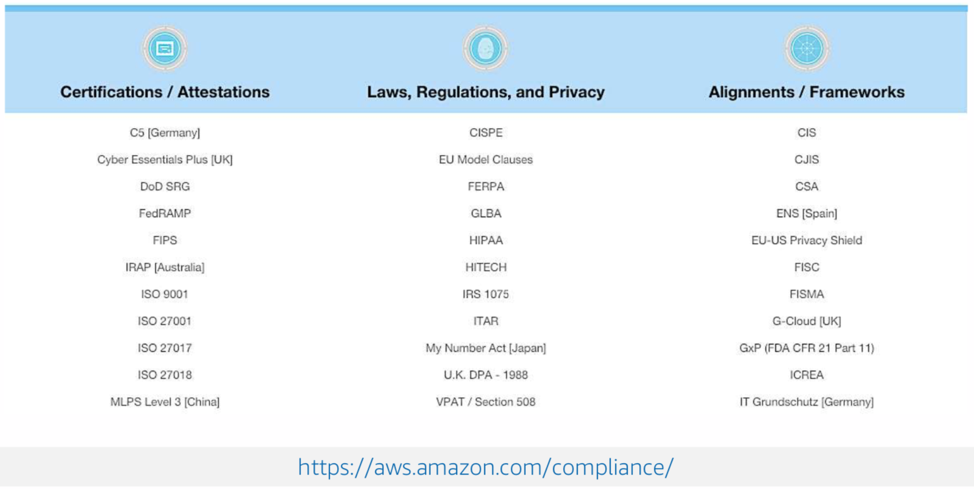Click the EU-US Privacy Shield entry

(806, 240)
